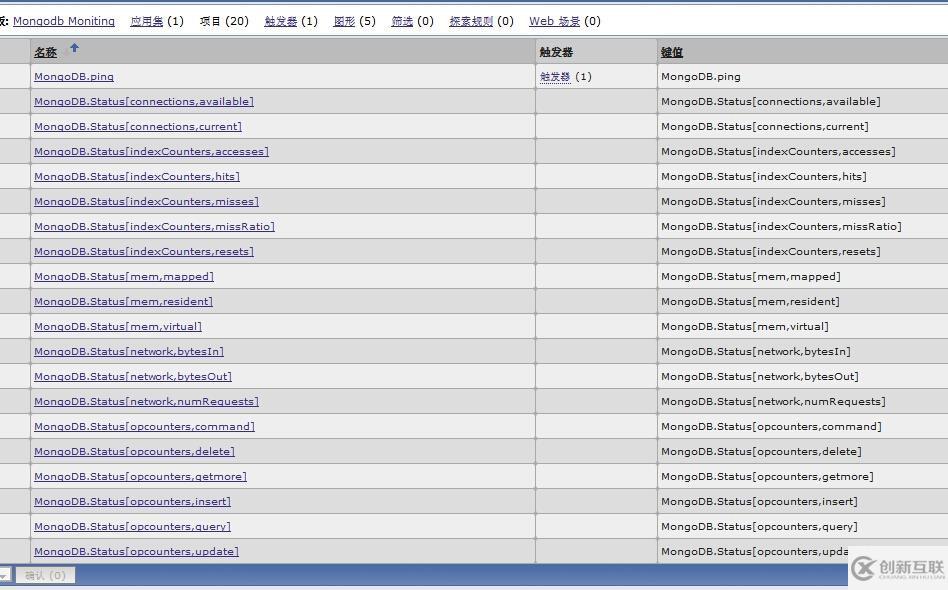Viewport: 948px width, 590px height.
Task: Select the key value MongoDB.ping text
Action: click(701, 77)
